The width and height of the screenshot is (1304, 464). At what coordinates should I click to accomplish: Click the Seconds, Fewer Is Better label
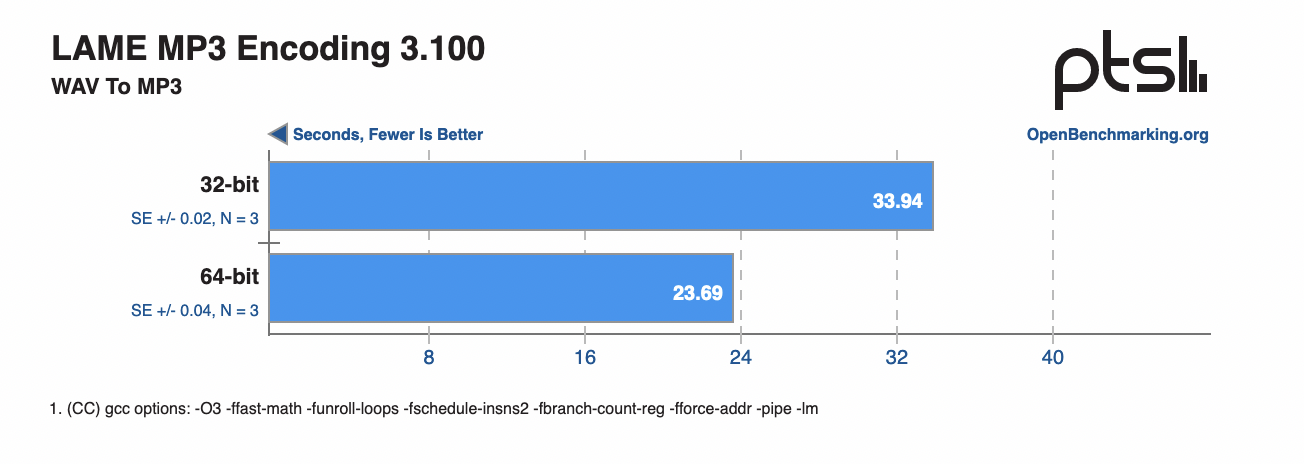(388, 134)
